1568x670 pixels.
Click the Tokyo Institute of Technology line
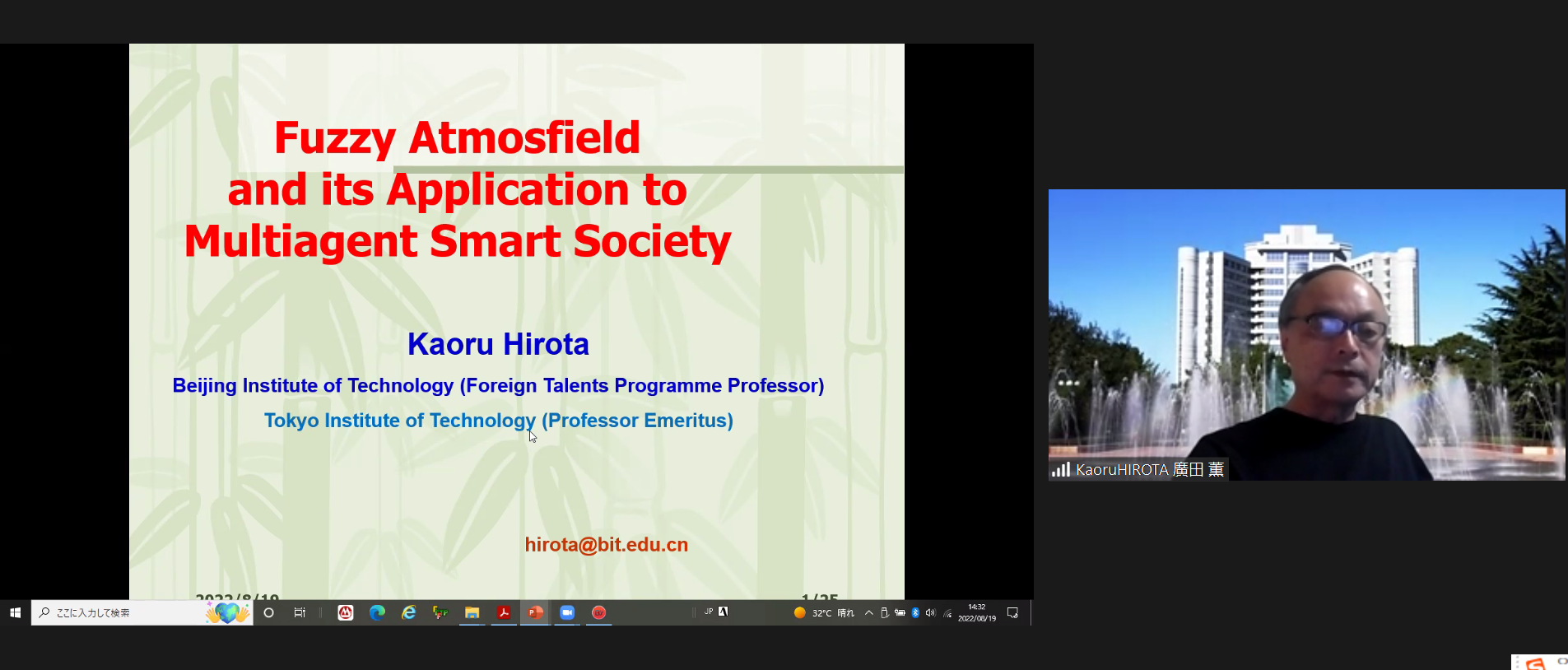[499, 421]
